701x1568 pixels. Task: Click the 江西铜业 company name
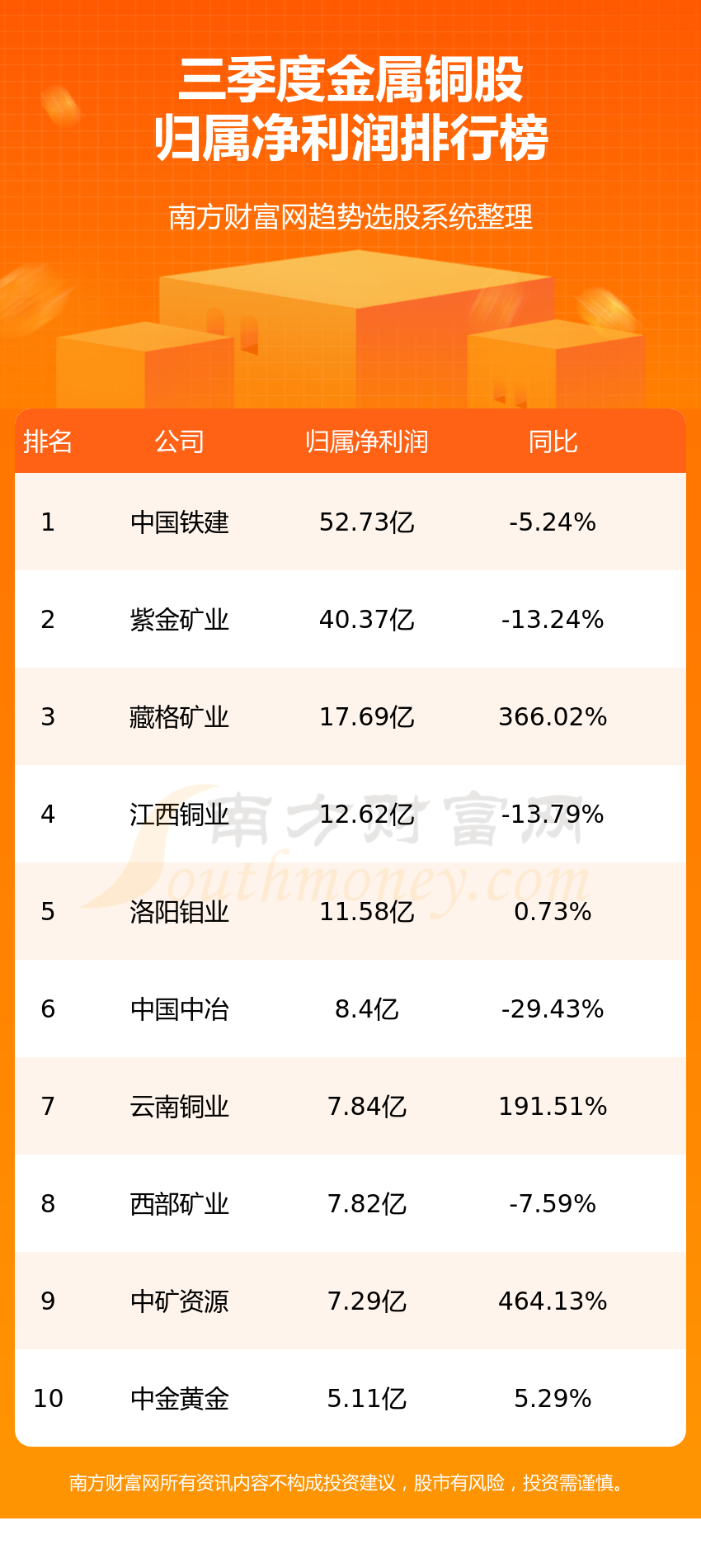(179, 814)
